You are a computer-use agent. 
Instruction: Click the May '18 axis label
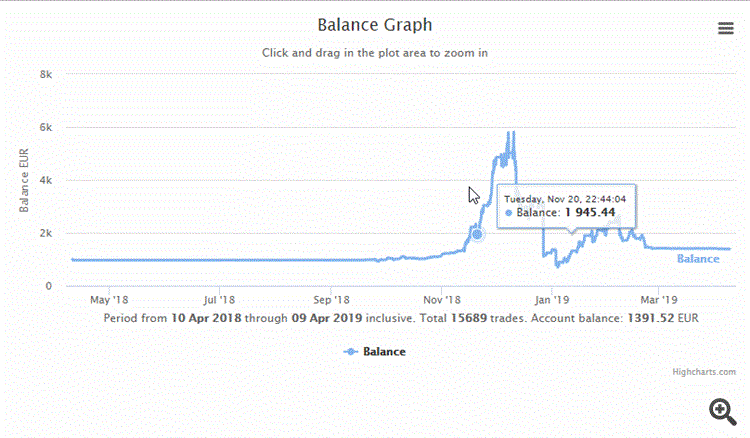click(109, 300)
